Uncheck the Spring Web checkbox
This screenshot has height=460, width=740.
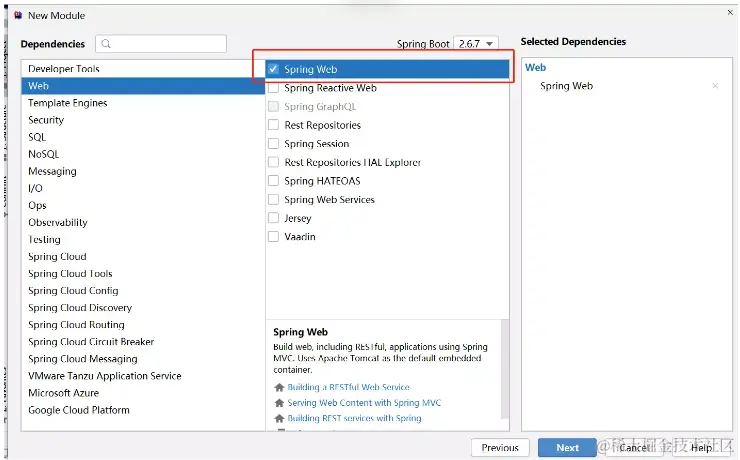pos(273,69)
